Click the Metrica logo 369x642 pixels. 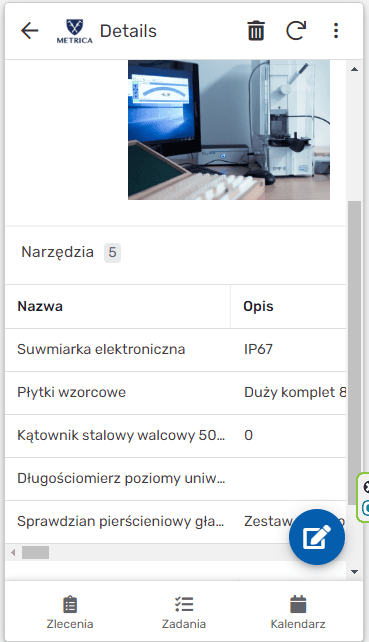click(x=75, y=31)
